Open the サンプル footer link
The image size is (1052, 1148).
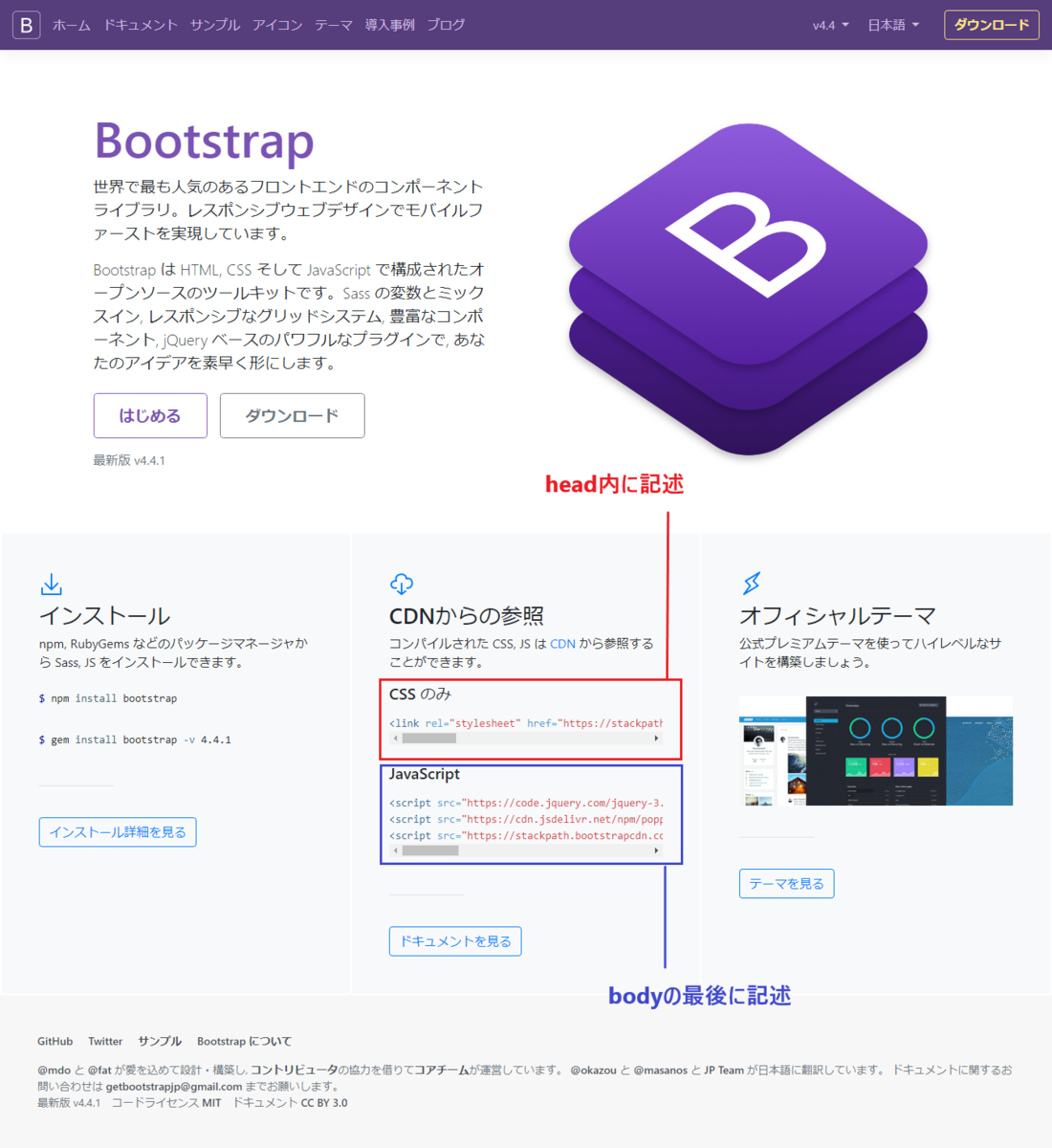click(160, 1041)
